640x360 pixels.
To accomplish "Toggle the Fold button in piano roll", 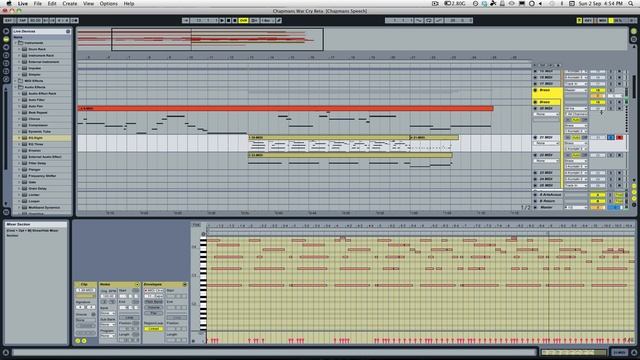I will [196, 224].
